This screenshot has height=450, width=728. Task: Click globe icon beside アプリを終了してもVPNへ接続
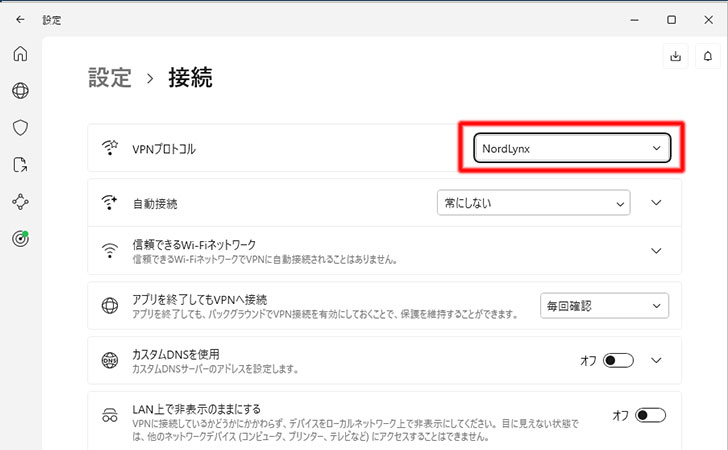point(110,305)
